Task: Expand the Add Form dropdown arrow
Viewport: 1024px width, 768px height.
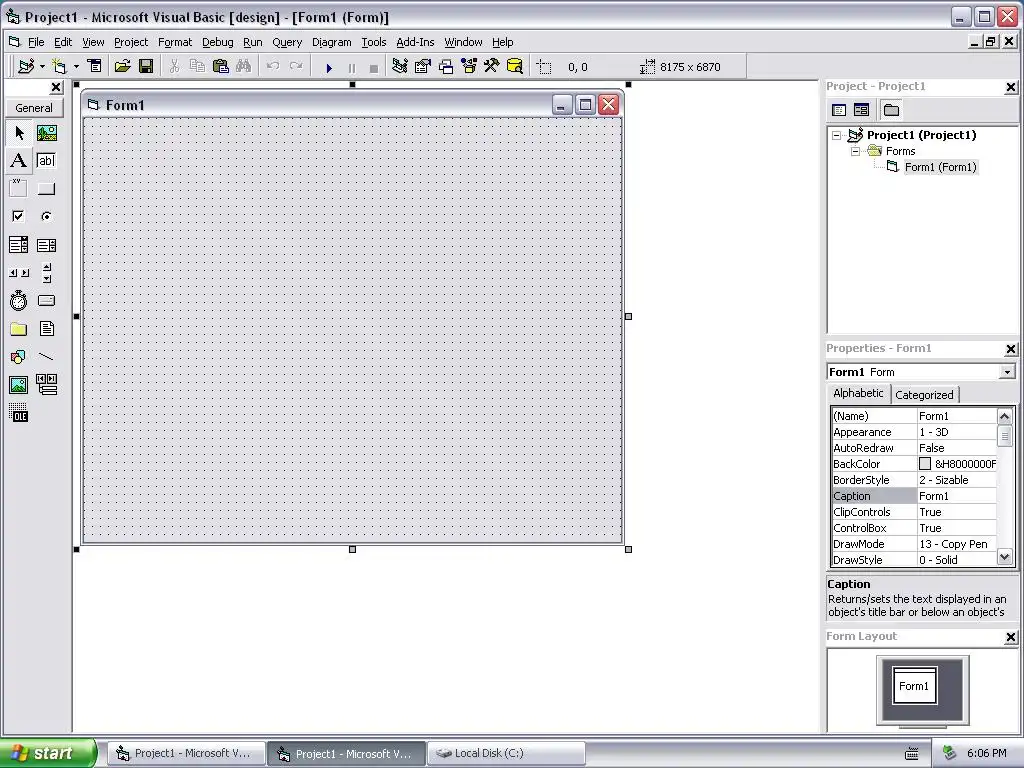Action: pyautogui.click(x=76, y=67)
